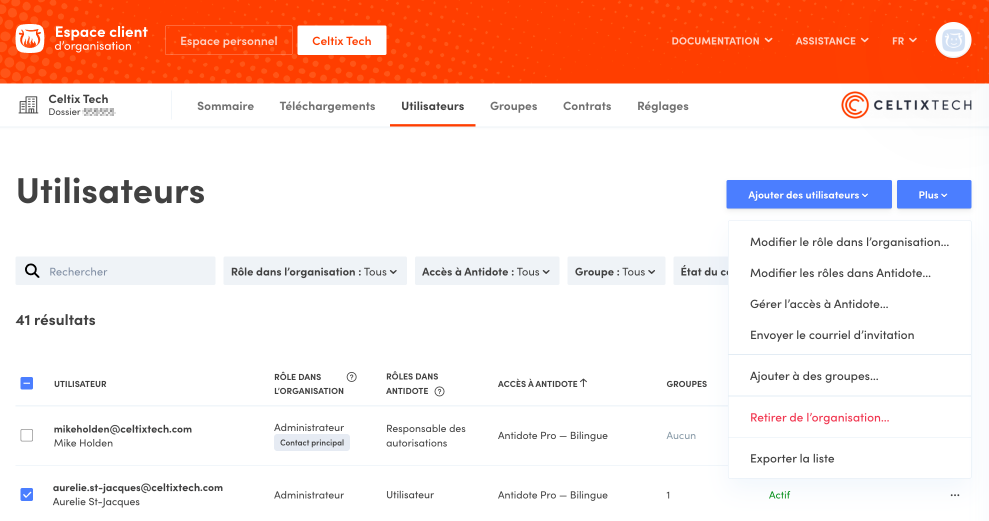989x521 pixels.
Task: Toggle the select-all users checkbox
Action: pos(27,383)
